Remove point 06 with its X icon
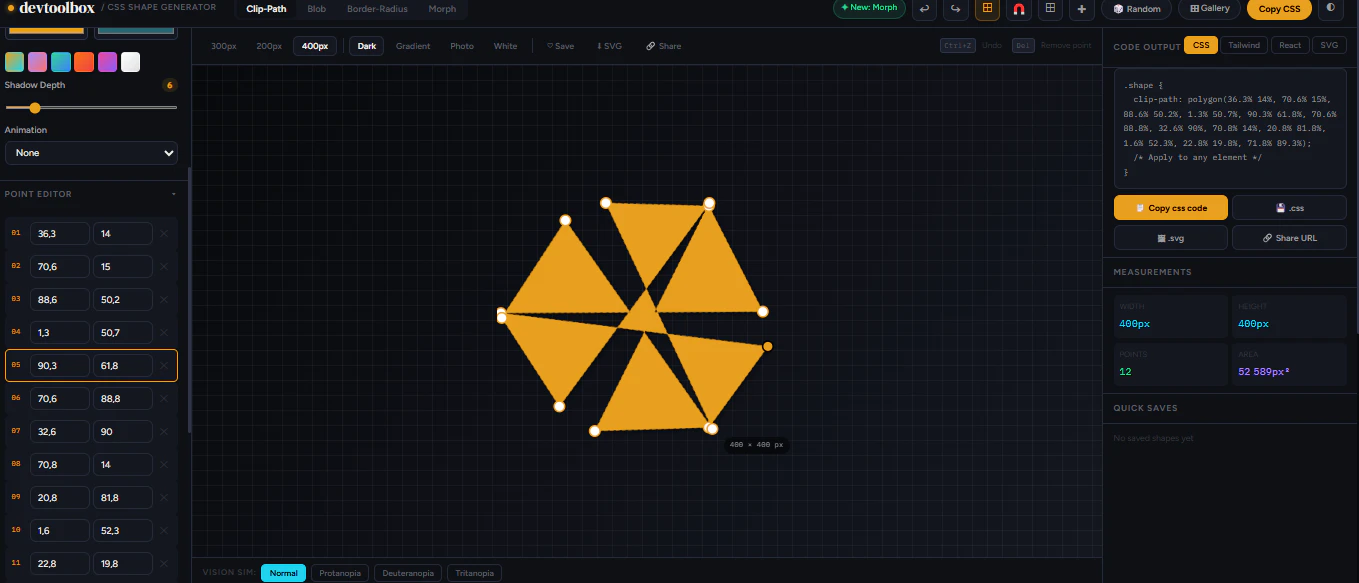 pos(164,399)
